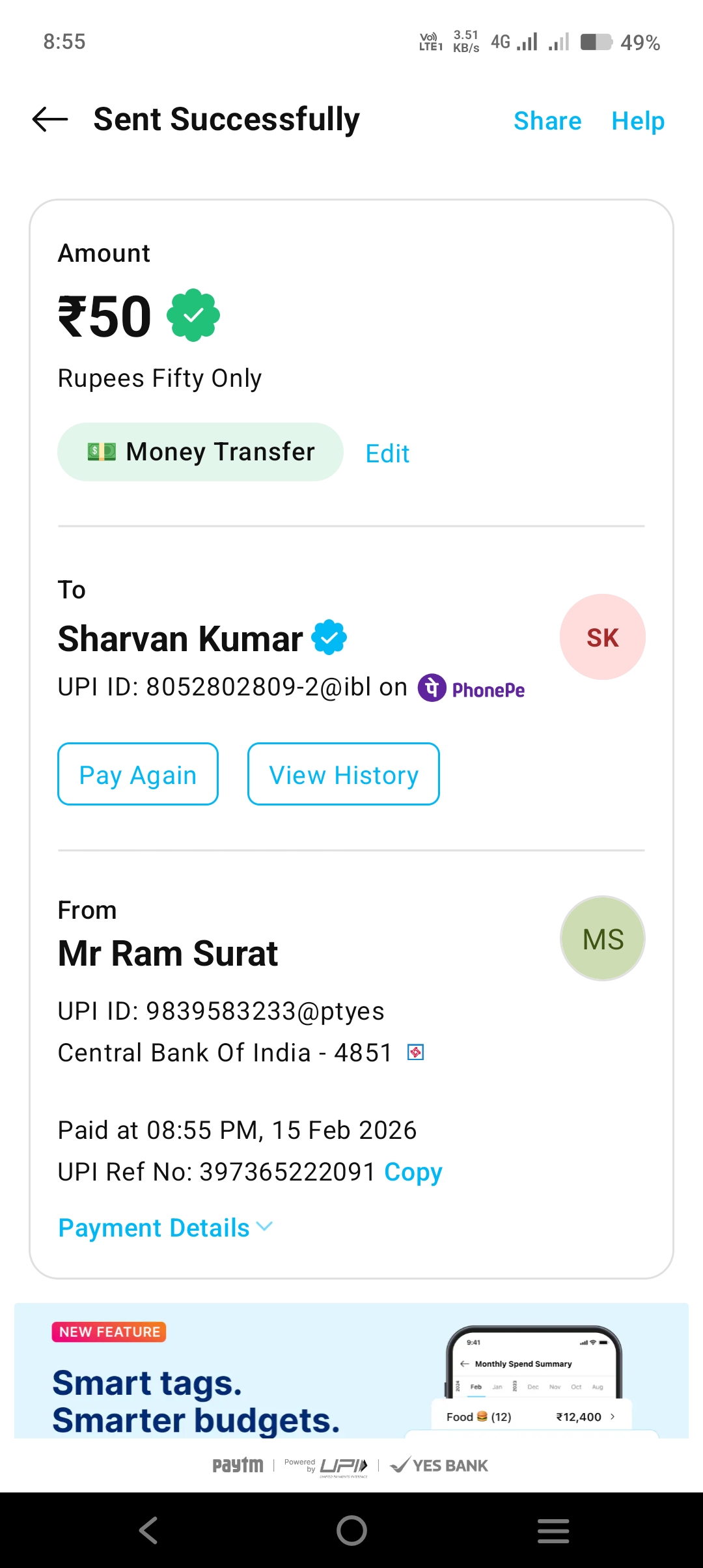
Task: Tap the Android back navigation button
Action: click(x=148, y=1530)
